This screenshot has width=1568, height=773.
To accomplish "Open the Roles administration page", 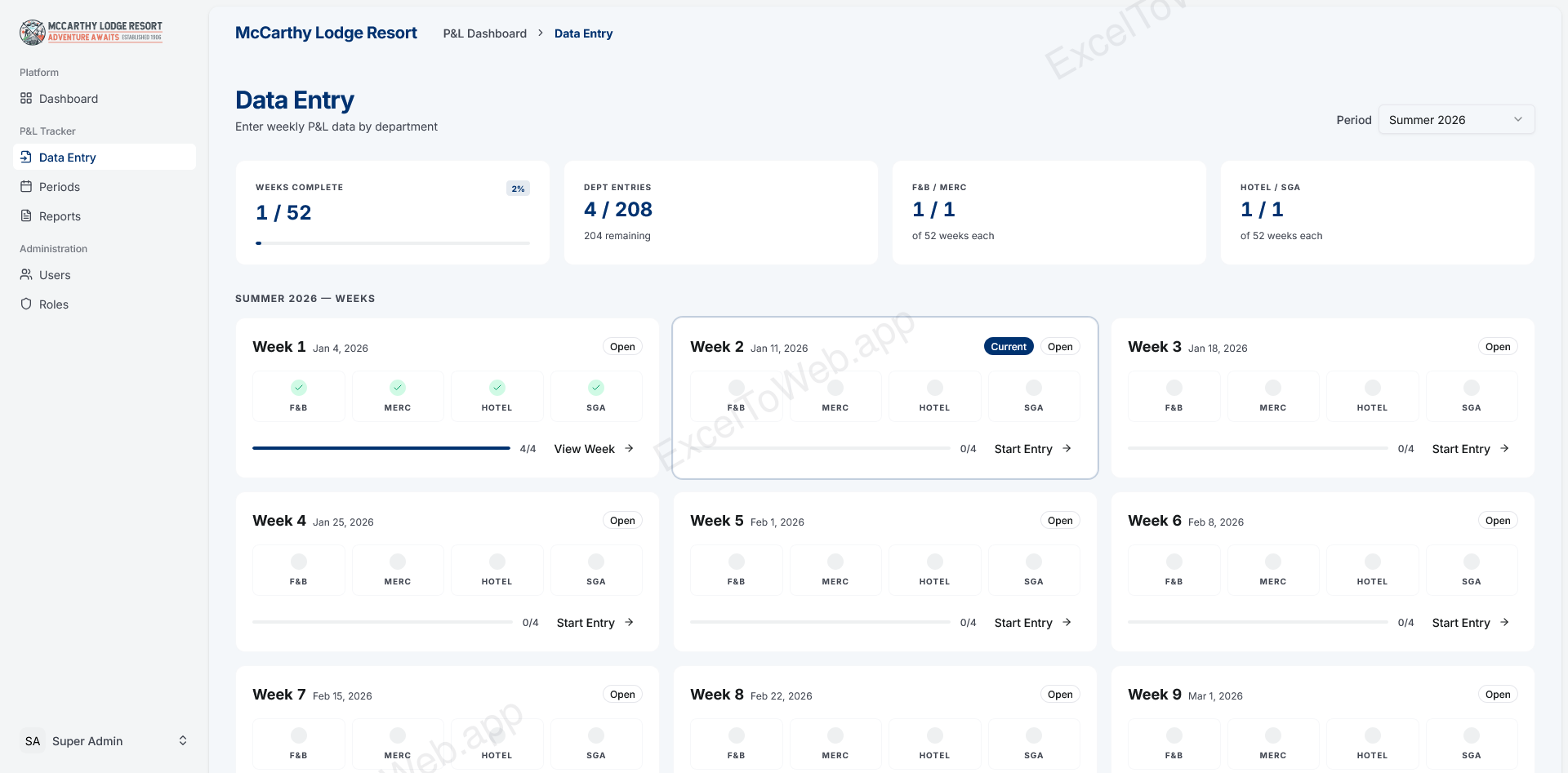I will pyautogui.click(x=55, y=304).
